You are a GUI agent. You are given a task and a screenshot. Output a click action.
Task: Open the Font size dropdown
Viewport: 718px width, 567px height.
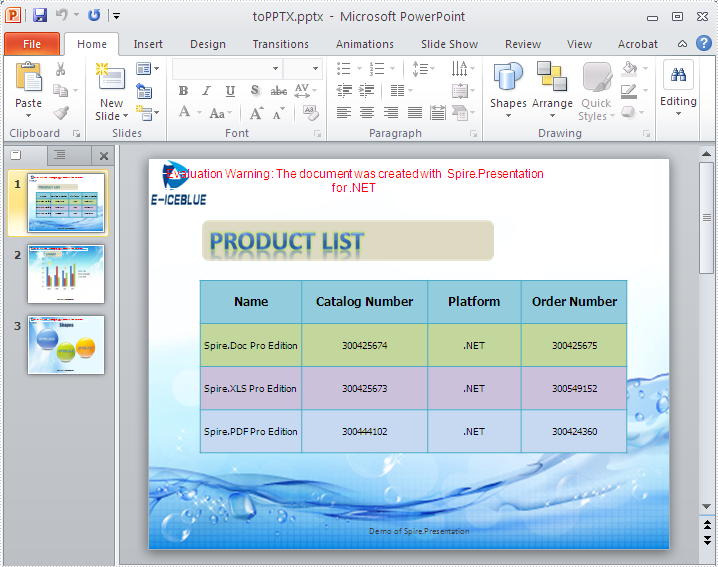[x=315, y=69]
